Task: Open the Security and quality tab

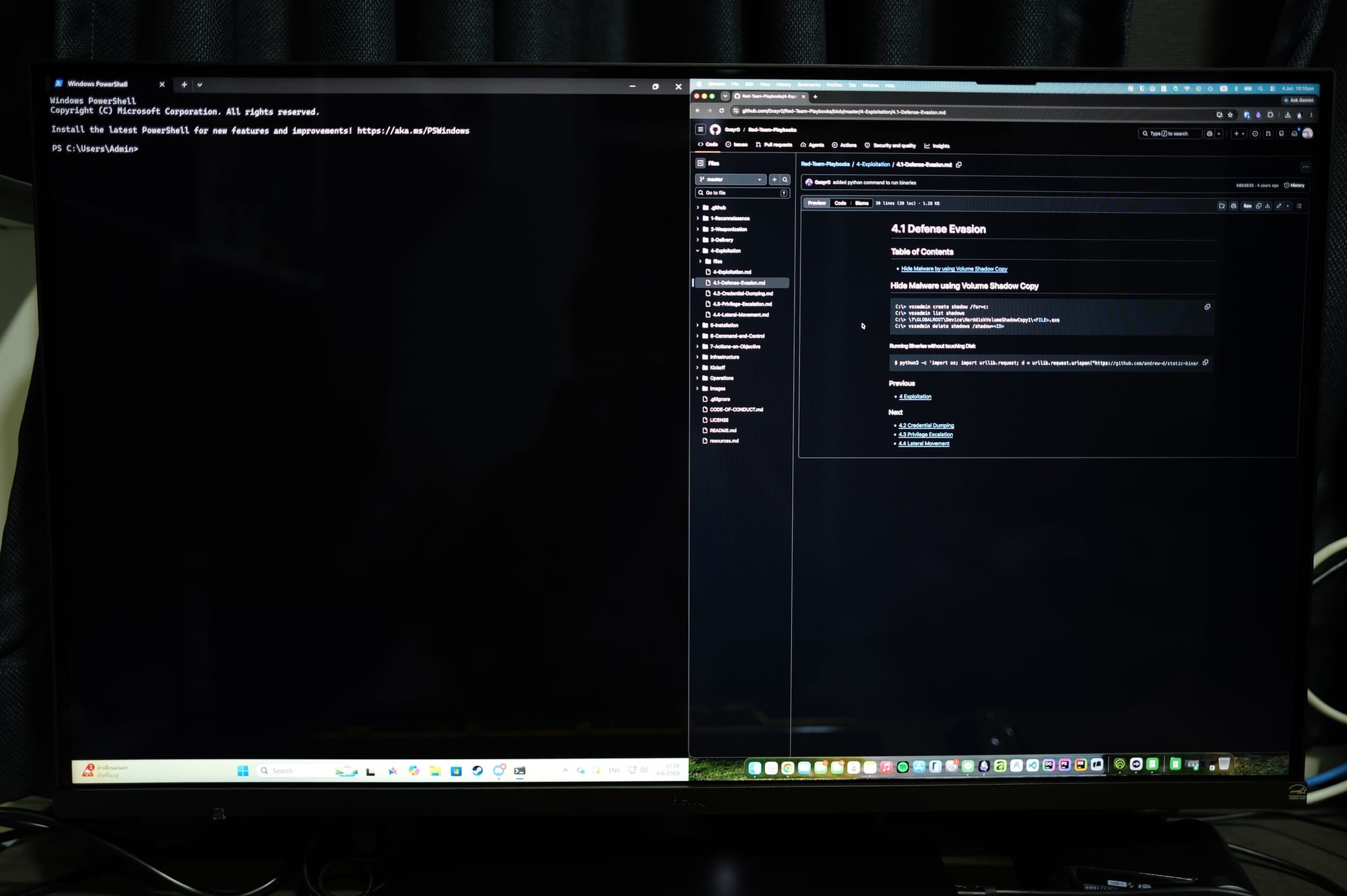Action: tap(890, 145)
